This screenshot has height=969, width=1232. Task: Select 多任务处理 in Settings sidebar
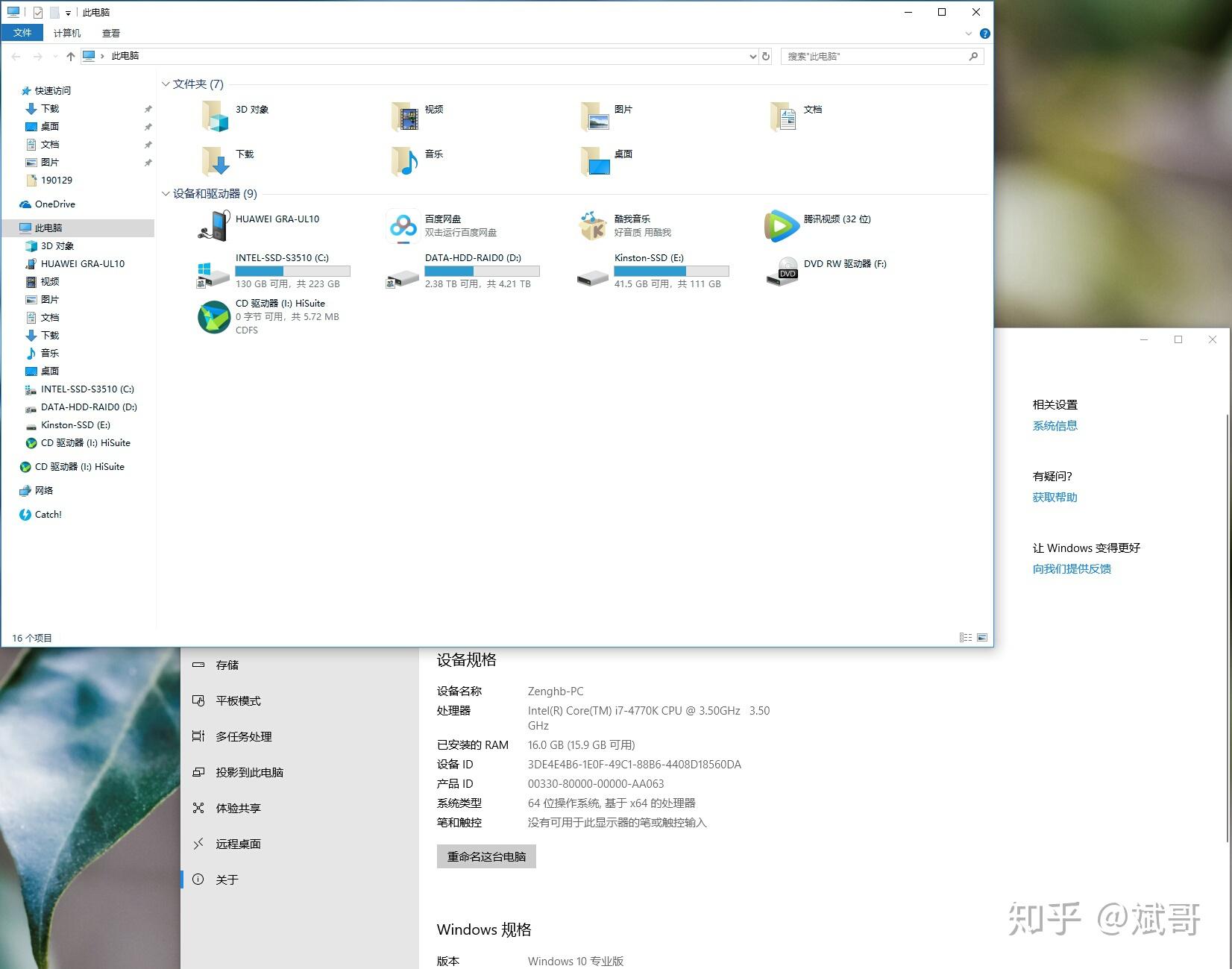[x=300, y=736]
